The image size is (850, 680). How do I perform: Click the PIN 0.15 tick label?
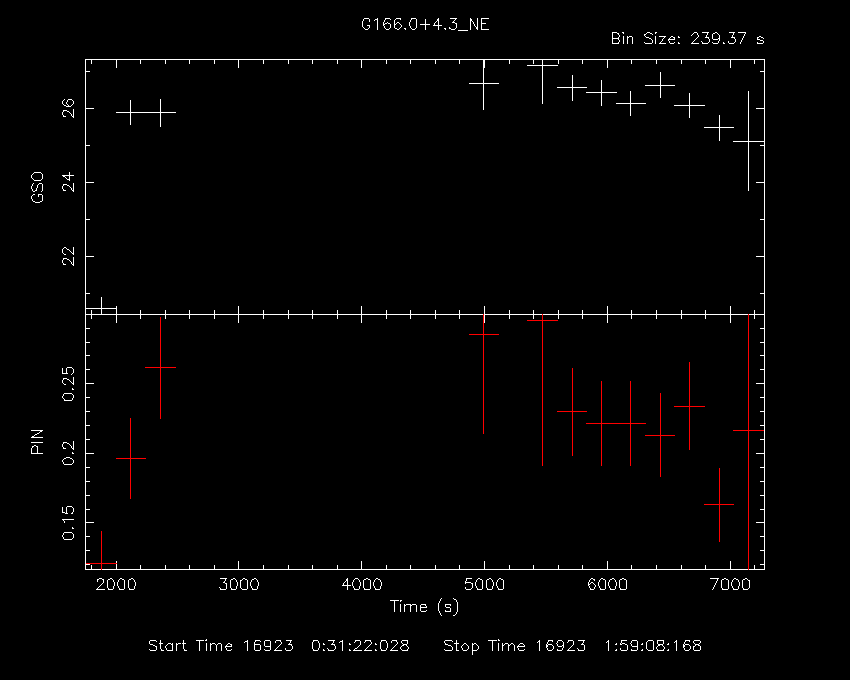(x=68, y=523)
